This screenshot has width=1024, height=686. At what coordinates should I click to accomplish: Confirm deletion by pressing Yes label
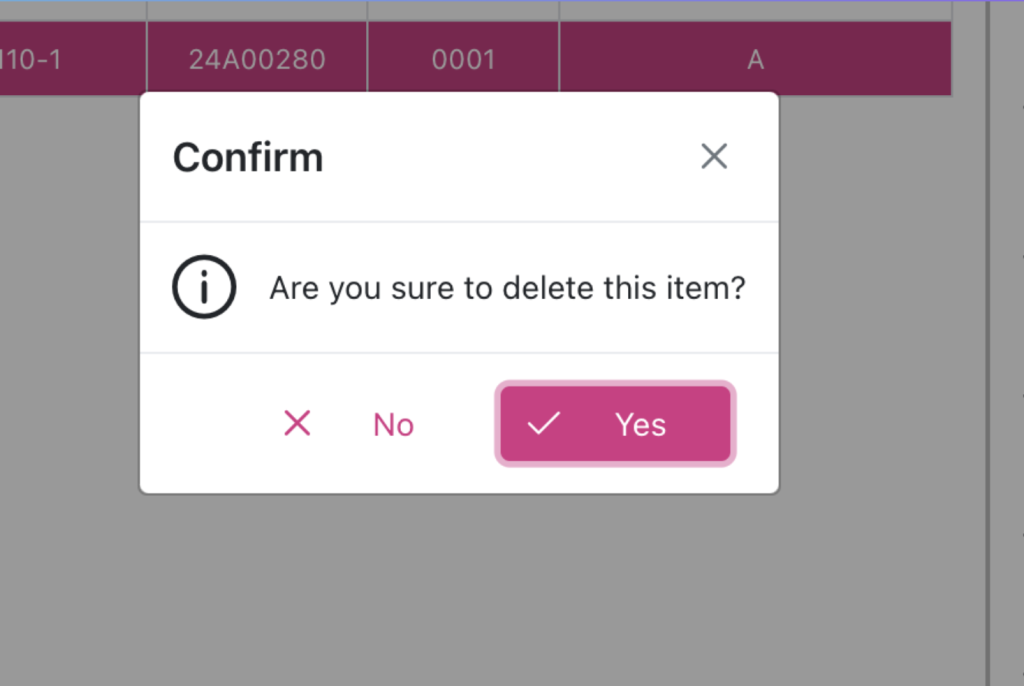click(640, 425)
